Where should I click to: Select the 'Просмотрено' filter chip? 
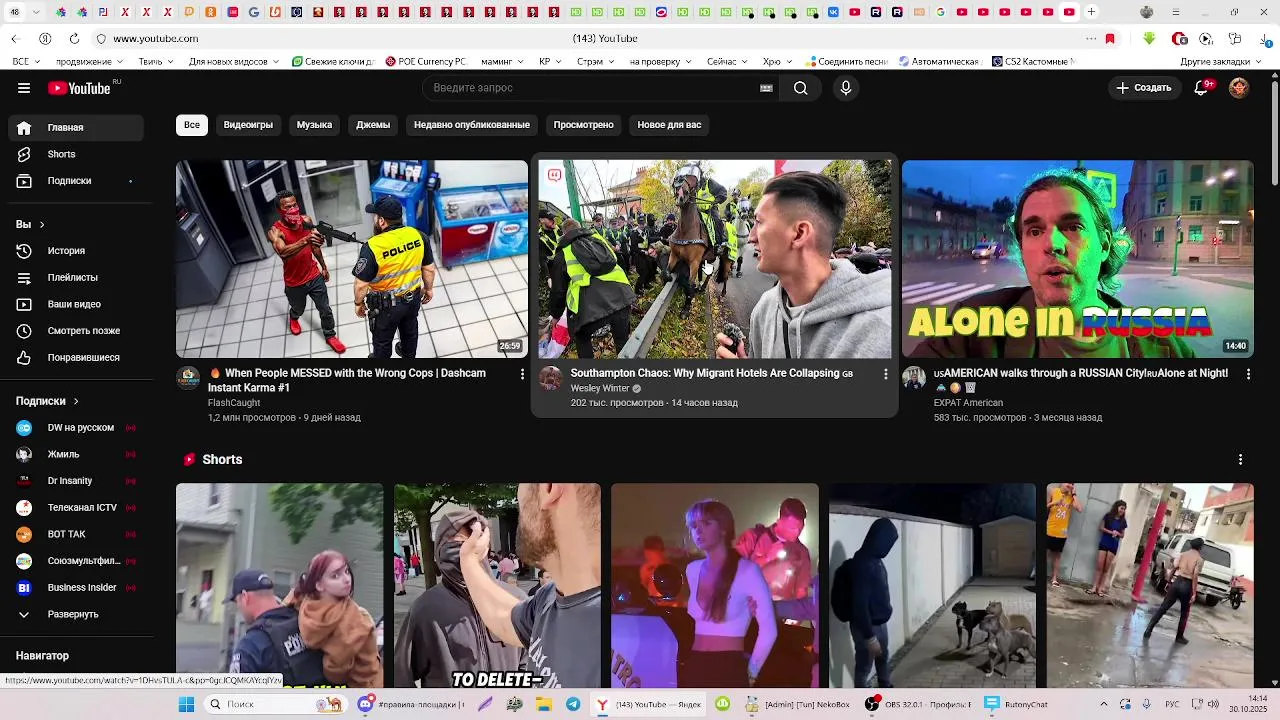tap(584, 125)
